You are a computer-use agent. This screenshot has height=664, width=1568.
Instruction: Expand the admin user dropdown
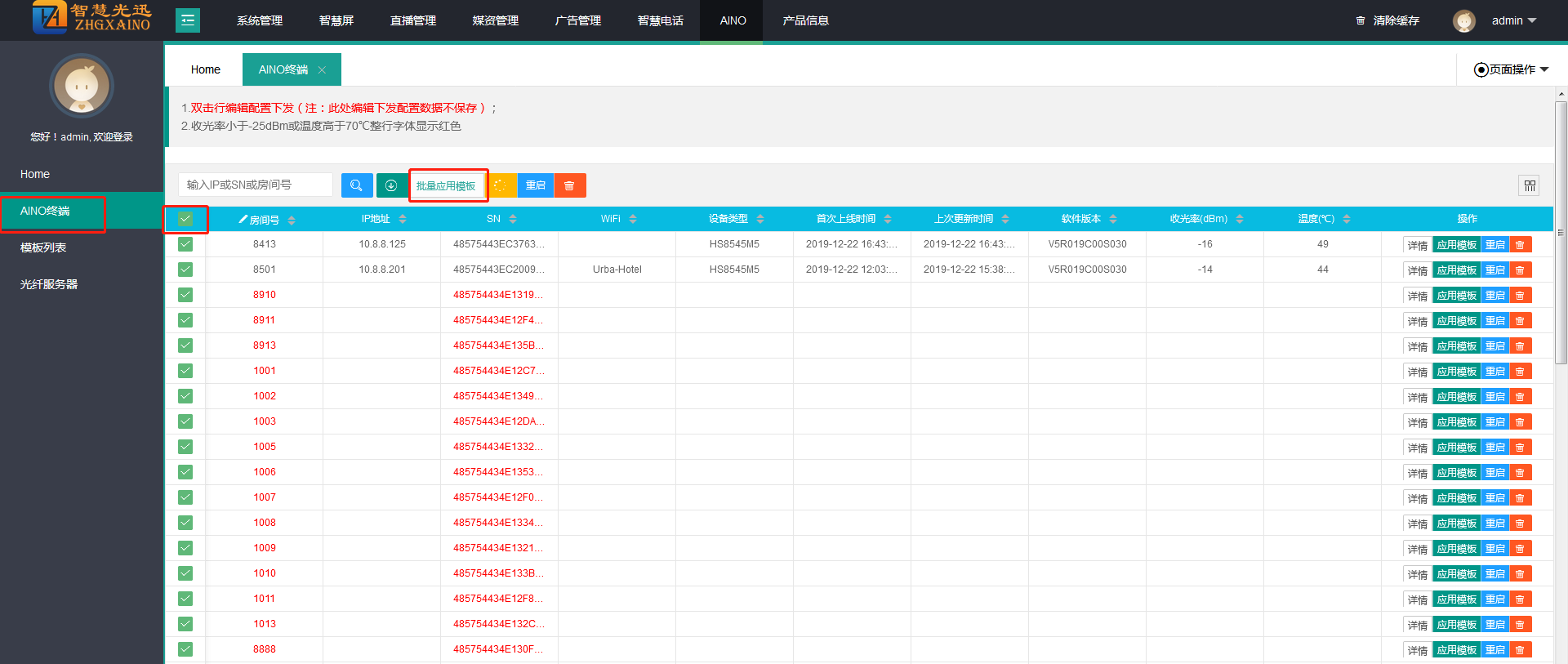pyautogui.click(x=1513, y=20)
